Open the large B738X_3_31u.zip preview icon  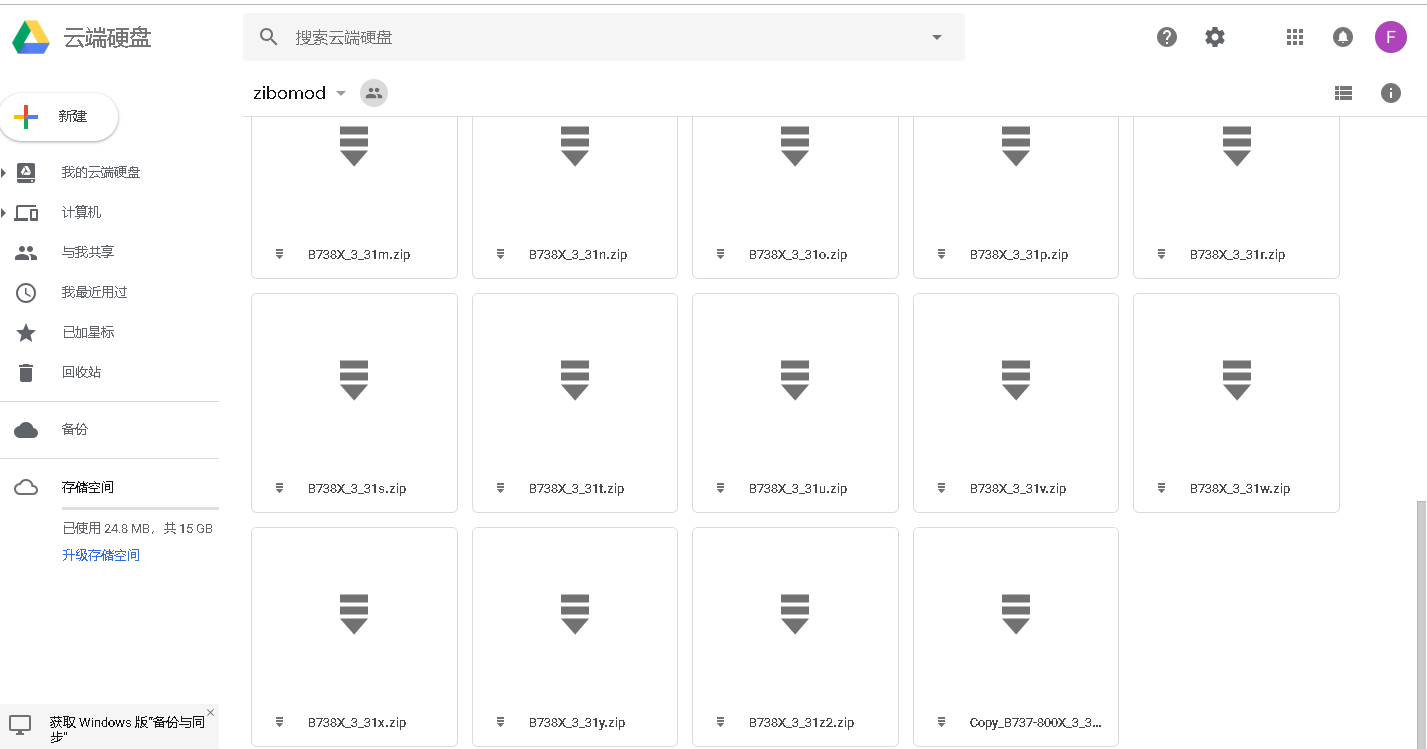pyautogui.click(x=795, y=380)
